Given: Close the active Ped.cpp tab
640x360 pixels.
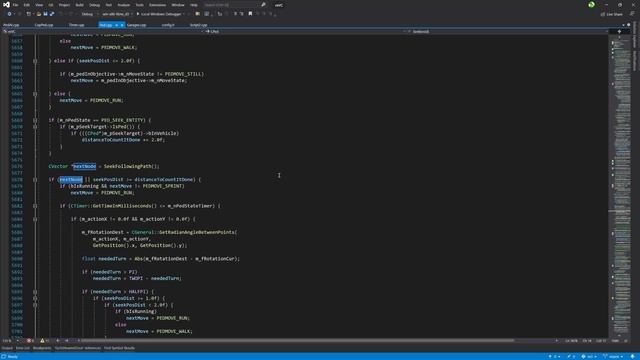Looking at the screenshot, I should [x=122, y=25].
